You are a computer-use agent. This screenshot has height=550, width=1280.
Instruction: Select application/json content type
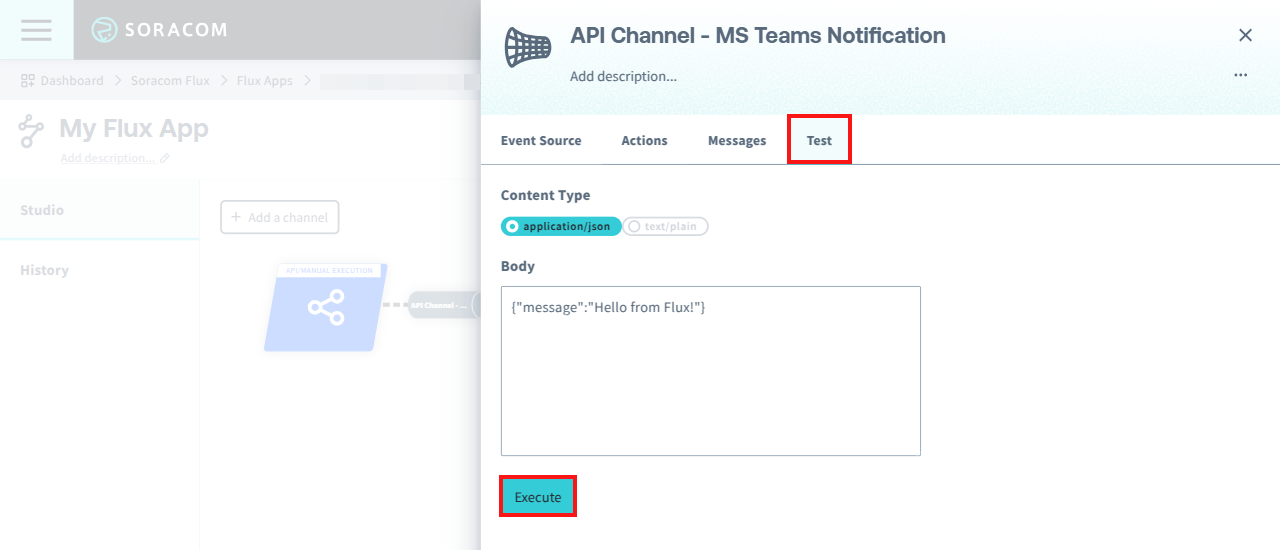coord(561,227)
